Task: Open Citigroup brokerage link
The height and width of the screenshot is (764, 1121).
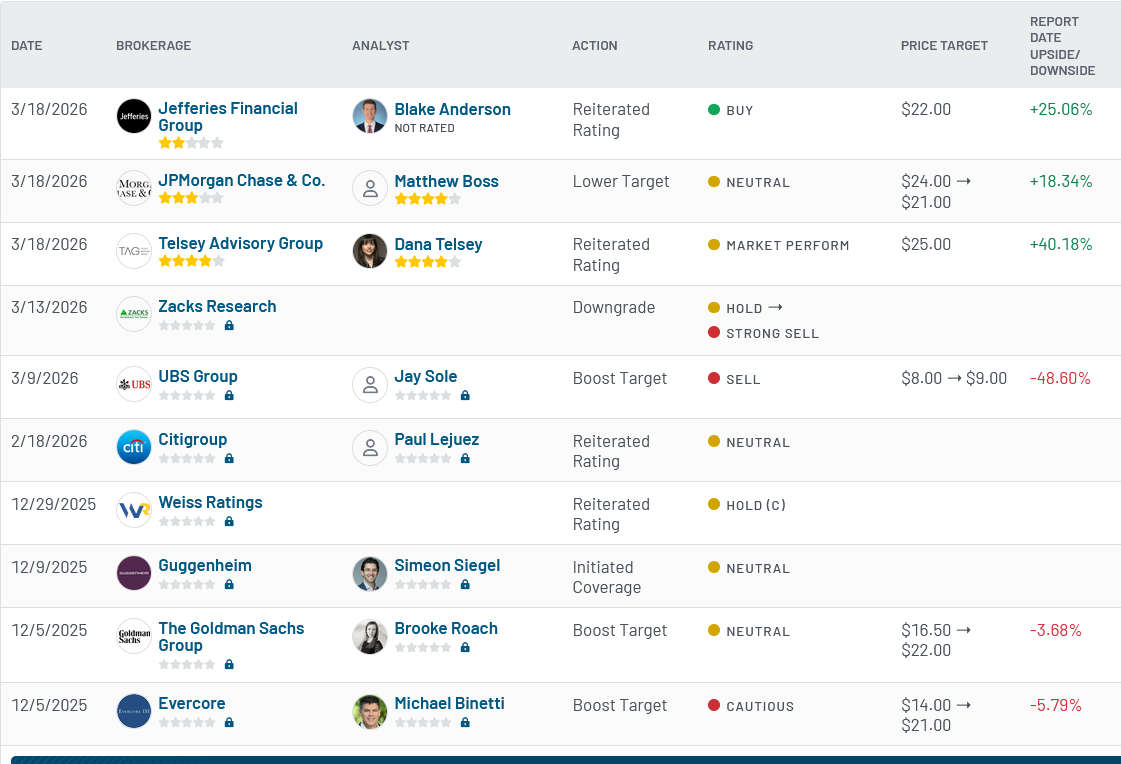Action: click(192, 439)
